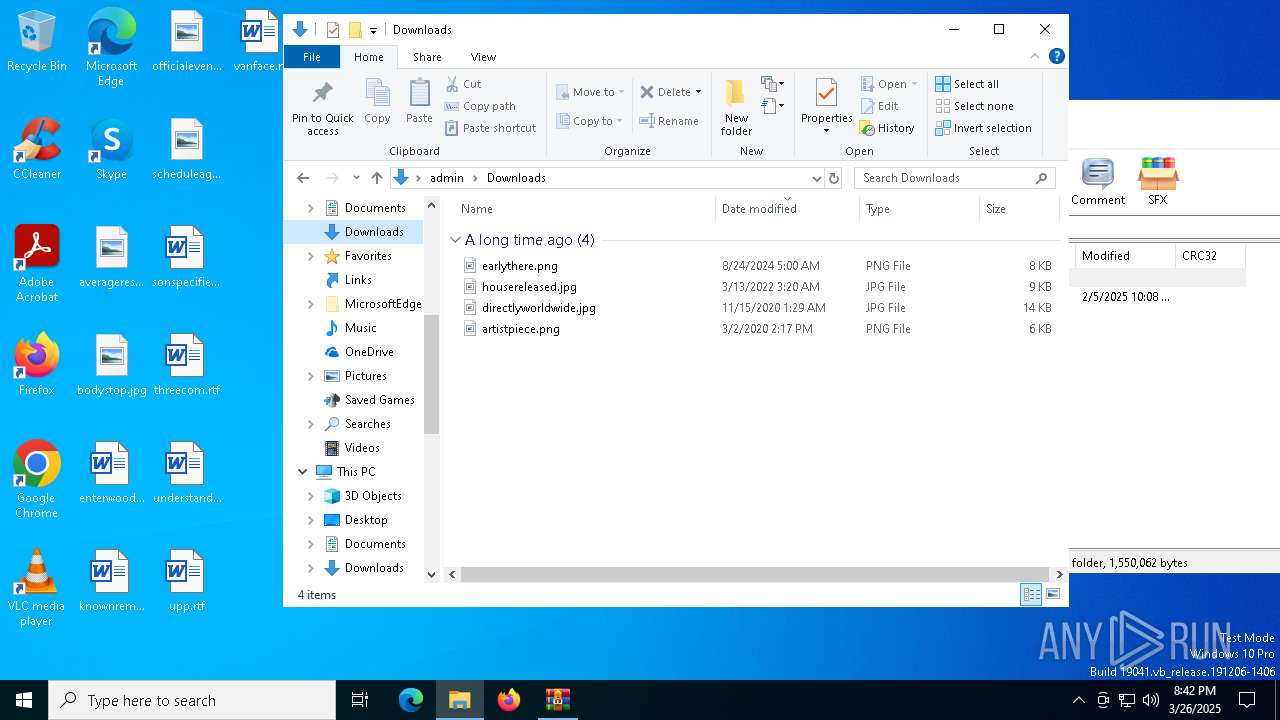
Task: Collapse the 'A long time ago' group
Action: [x=455, y=240]
